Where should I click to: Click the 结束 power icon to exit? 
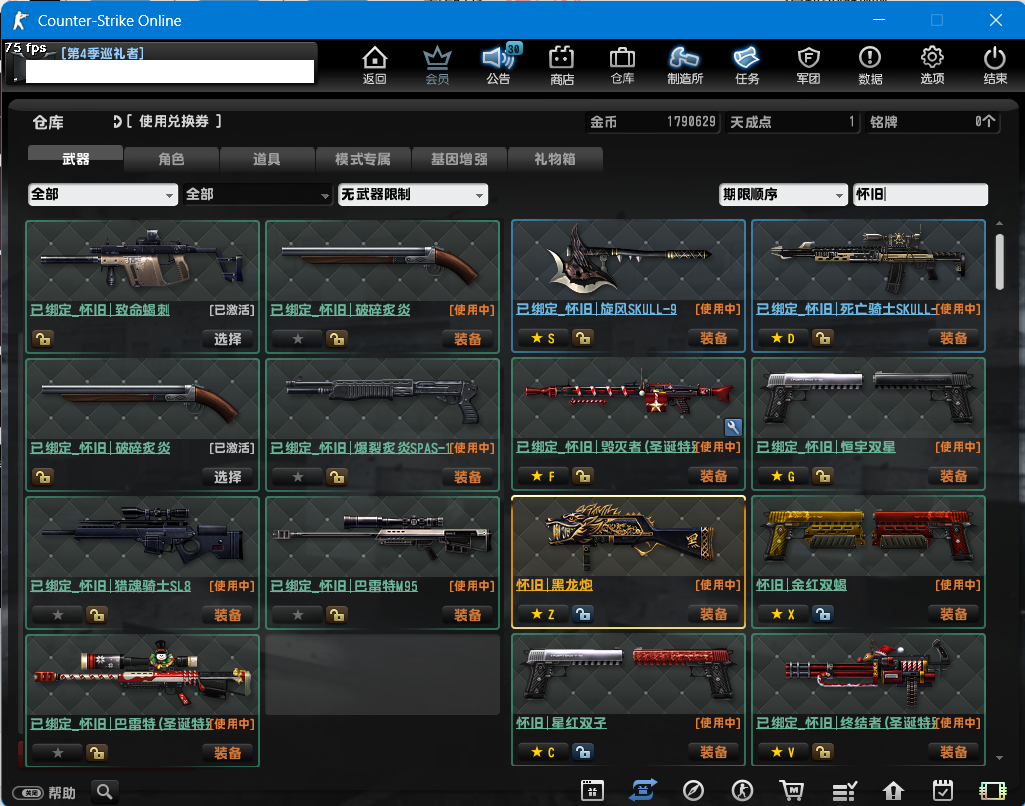(995, 65)
